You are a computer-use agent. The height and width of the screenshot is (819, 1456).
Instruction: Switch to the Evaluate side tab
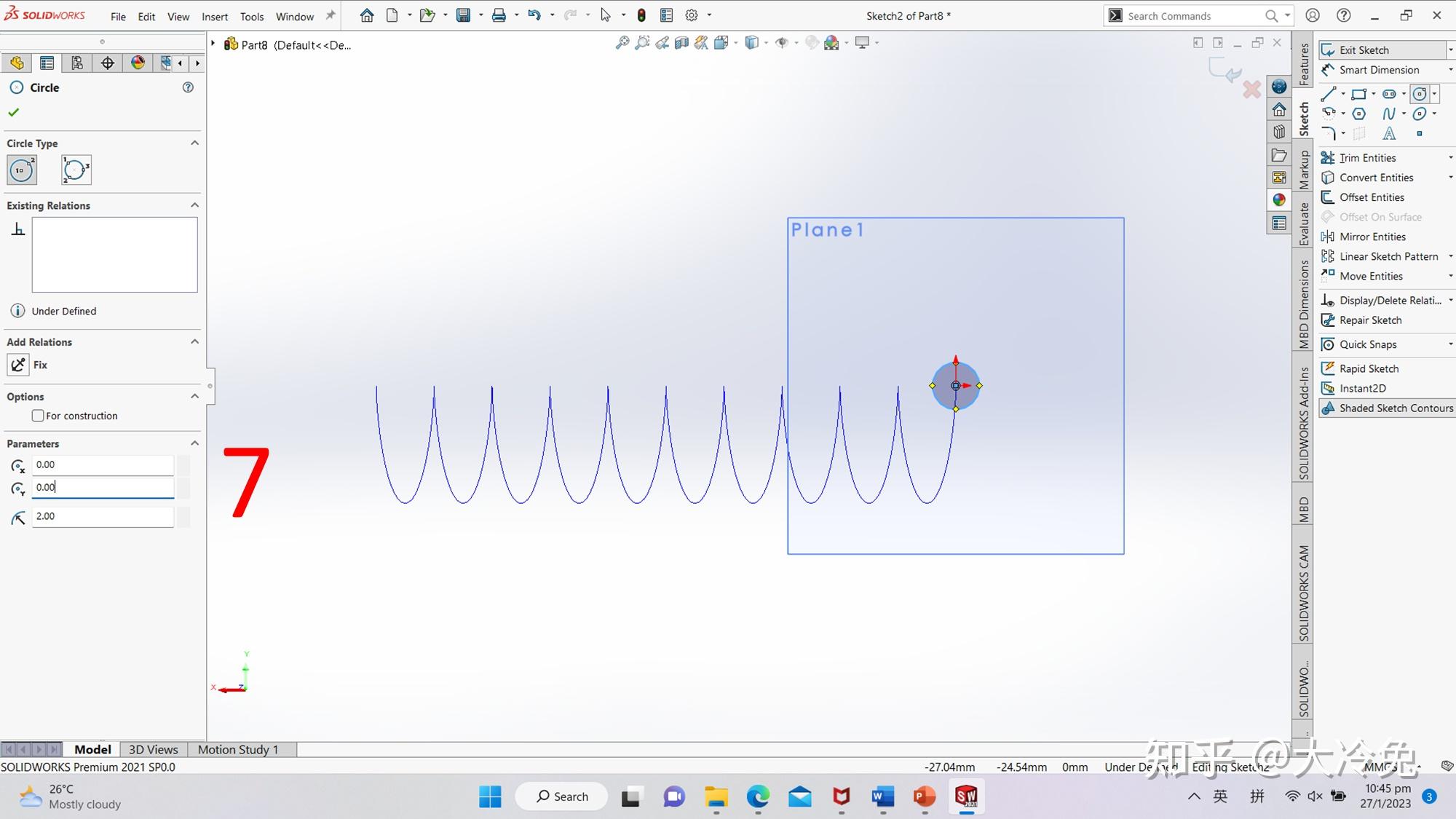click(x=1304, y=223)
